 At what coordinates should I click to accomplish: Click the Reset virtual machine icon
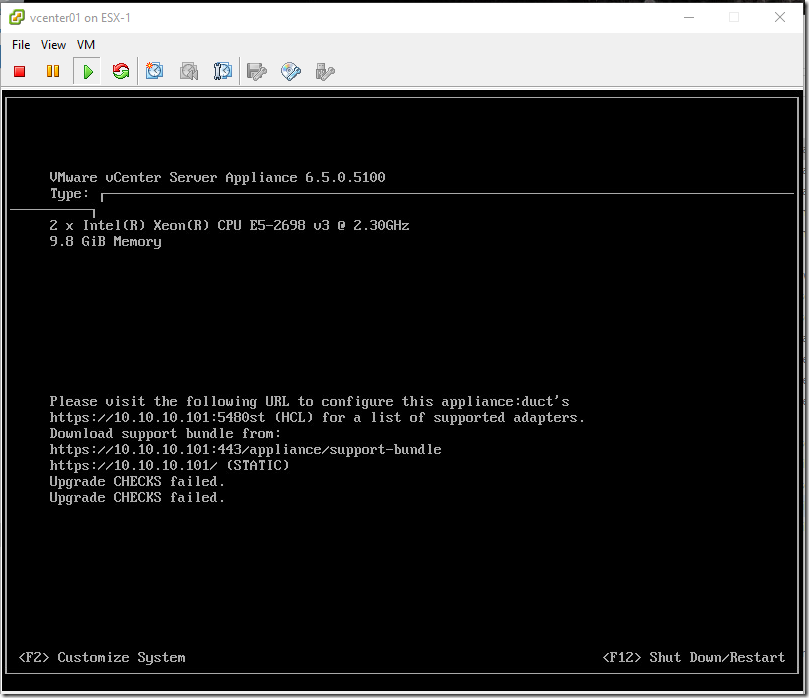[x=121, y=71]
